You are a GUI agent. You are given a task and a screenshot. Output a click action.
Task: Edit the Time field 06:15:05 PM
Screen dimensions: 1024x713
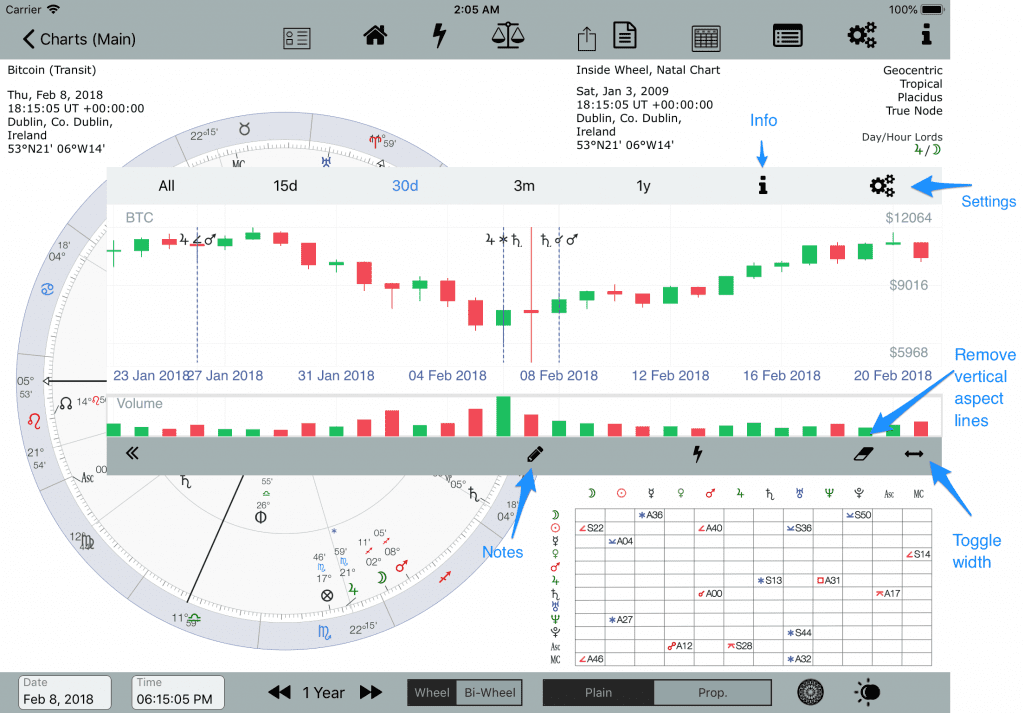178,693
